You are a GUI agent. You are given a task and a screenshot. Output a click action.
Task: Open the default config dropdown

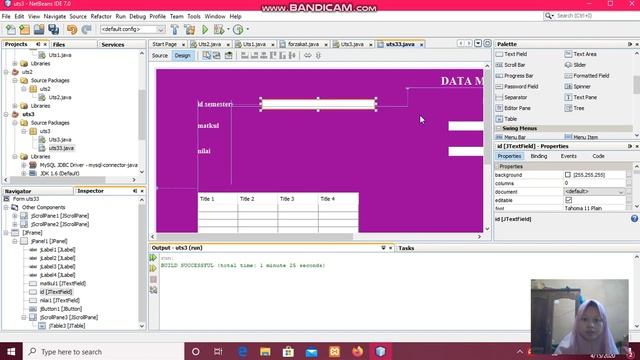click(161, 29)
